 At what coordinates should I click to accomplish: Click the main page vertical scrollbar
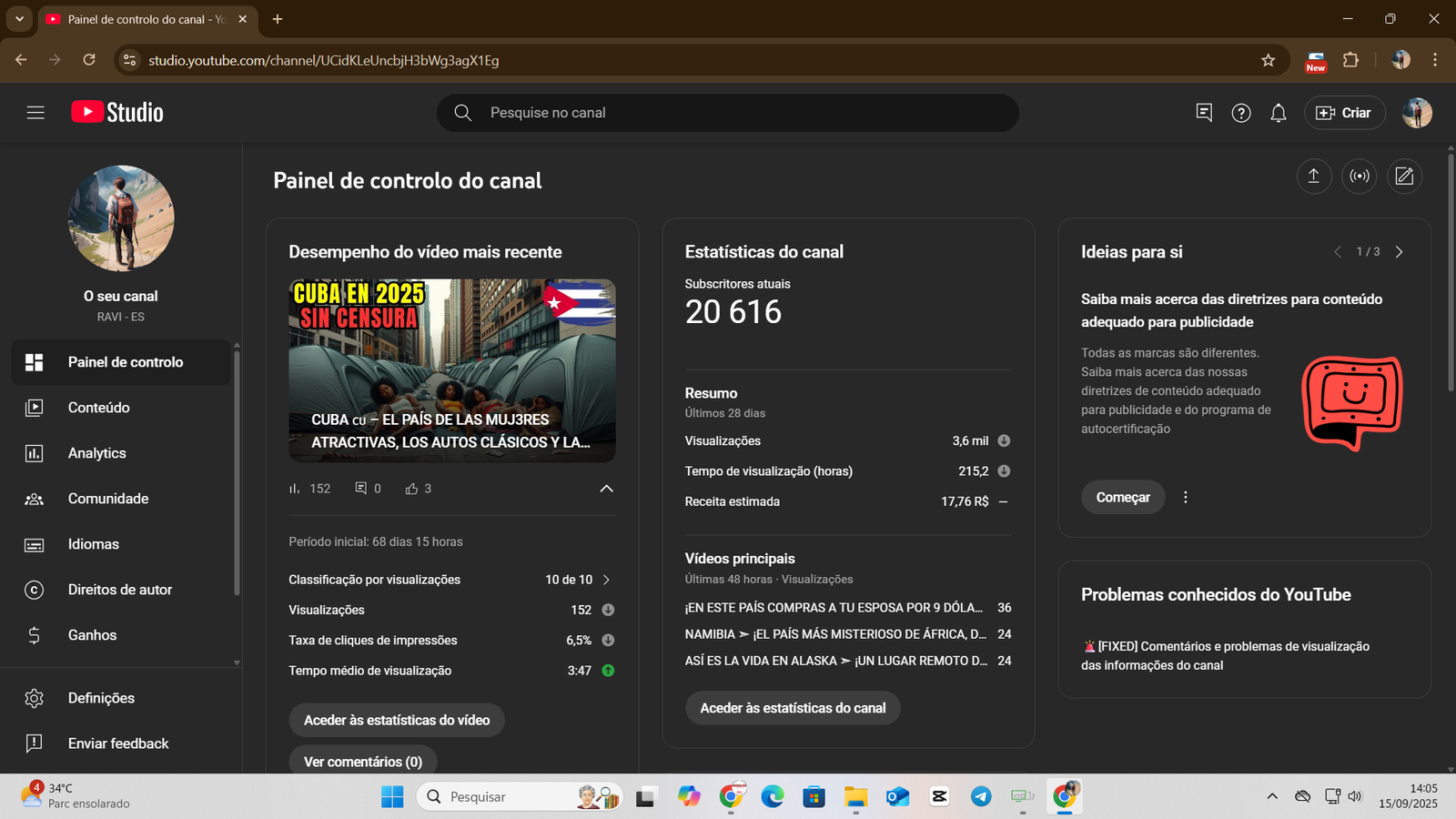1451,273
